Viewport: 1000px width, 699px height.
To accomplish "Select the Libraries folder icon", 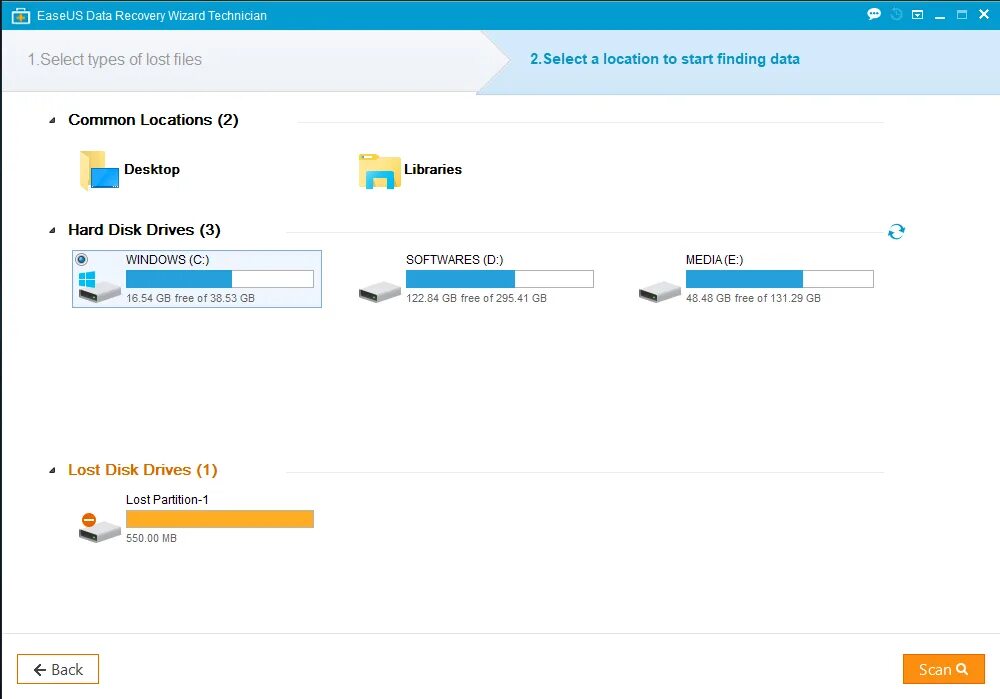I will [379, 171].
